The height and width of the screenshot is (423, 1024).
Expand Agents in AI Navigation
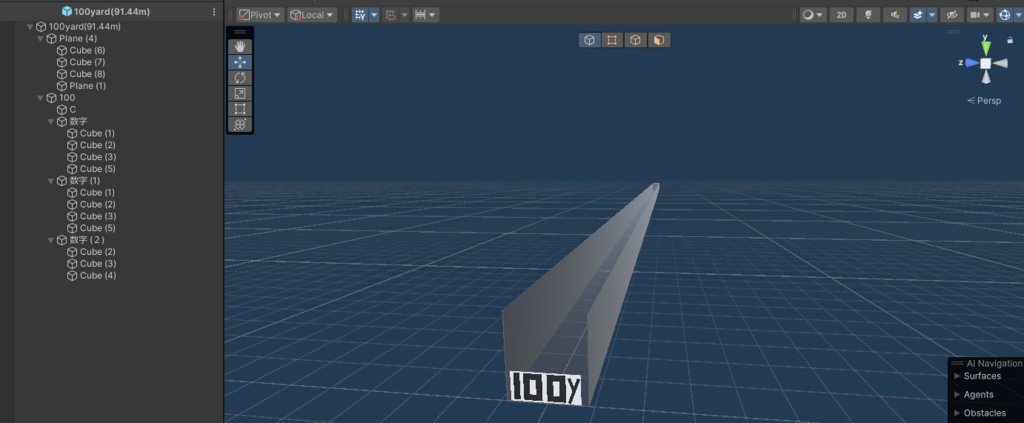(957, 394)
